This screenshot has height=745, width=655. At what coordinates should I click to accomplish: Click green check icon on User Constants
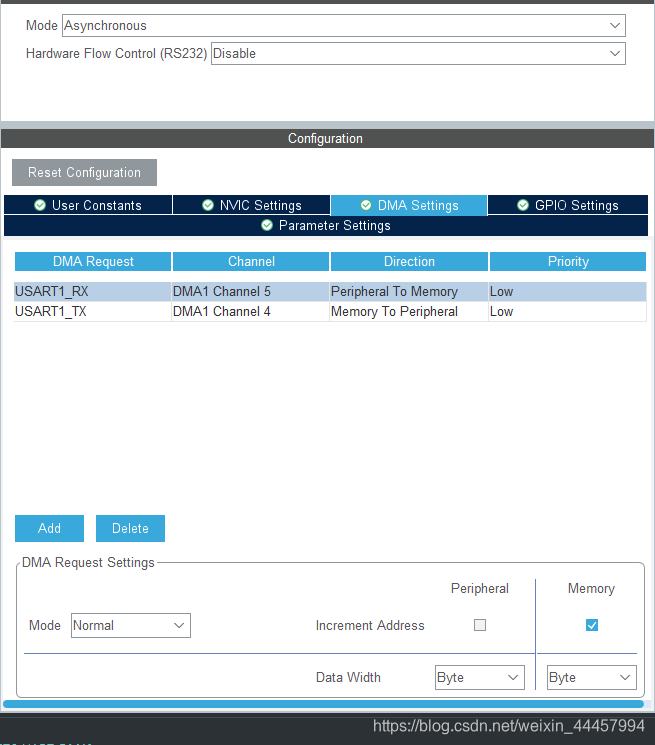click(x=40, y=205)
